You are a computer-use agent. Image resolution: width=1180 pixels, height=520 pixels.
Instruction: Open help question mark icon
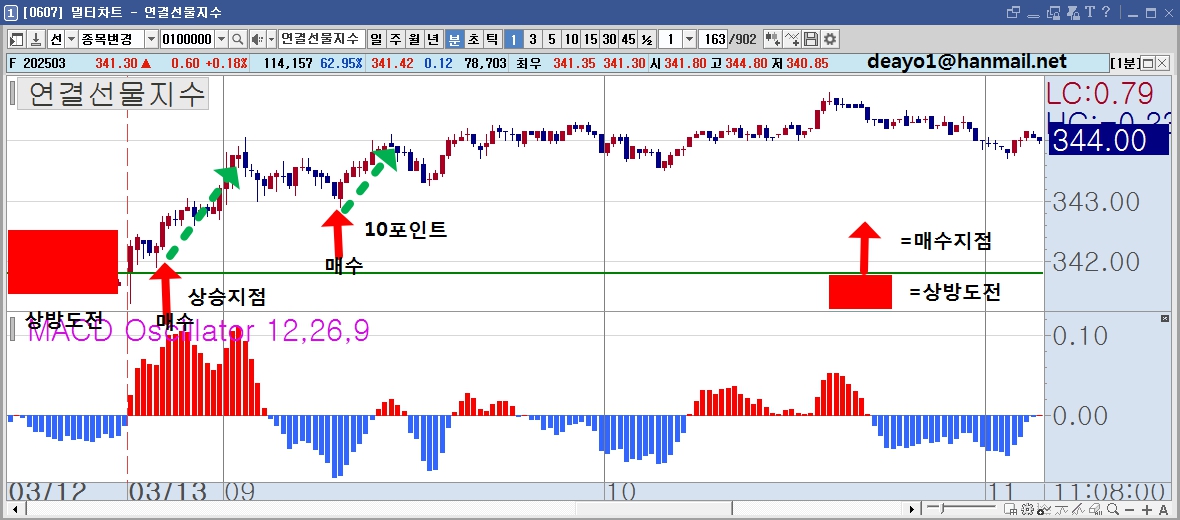pyautogui.click(x=1106, y=11)
